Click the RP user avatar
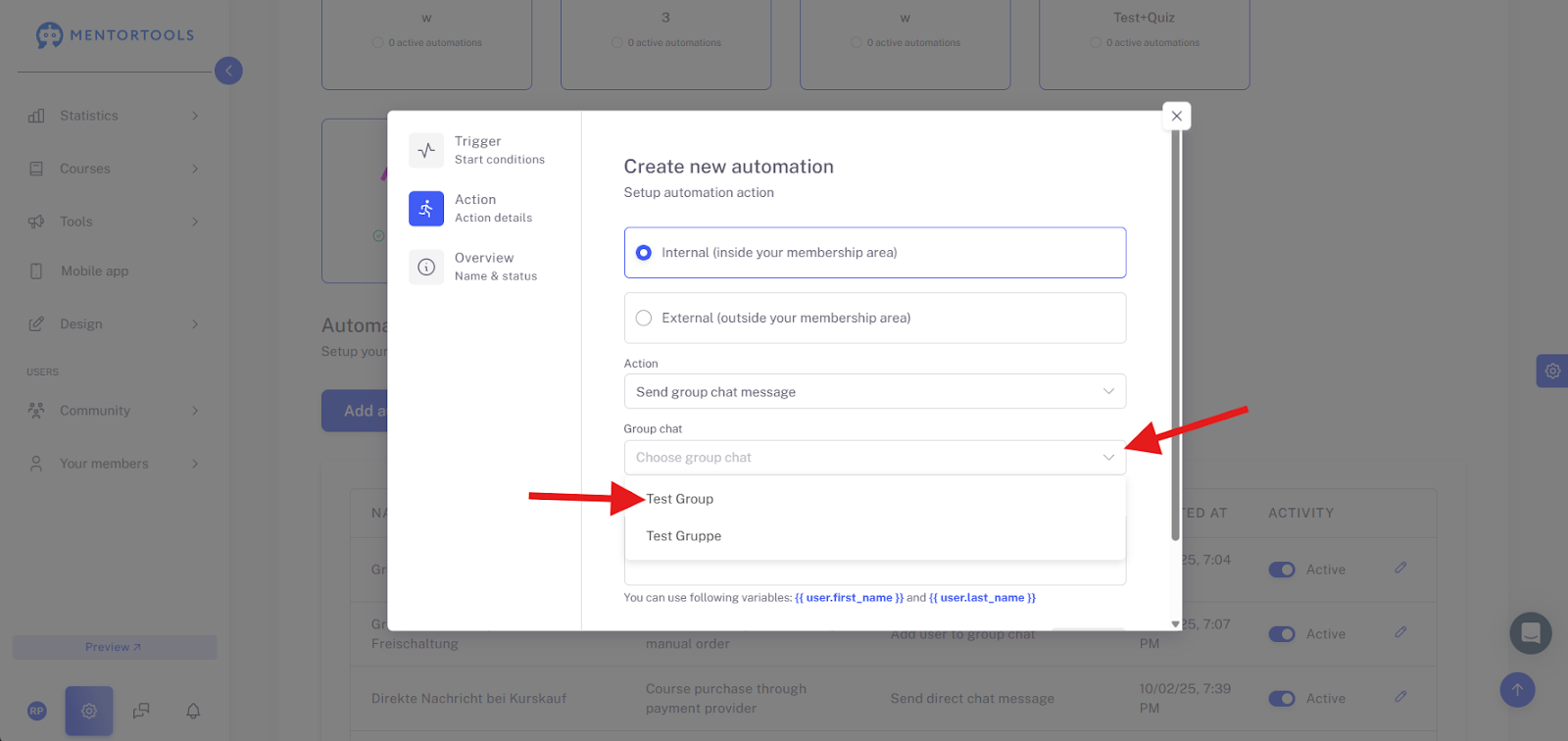The width and height of the screenshot is (1568, 741). pos(37,711)
